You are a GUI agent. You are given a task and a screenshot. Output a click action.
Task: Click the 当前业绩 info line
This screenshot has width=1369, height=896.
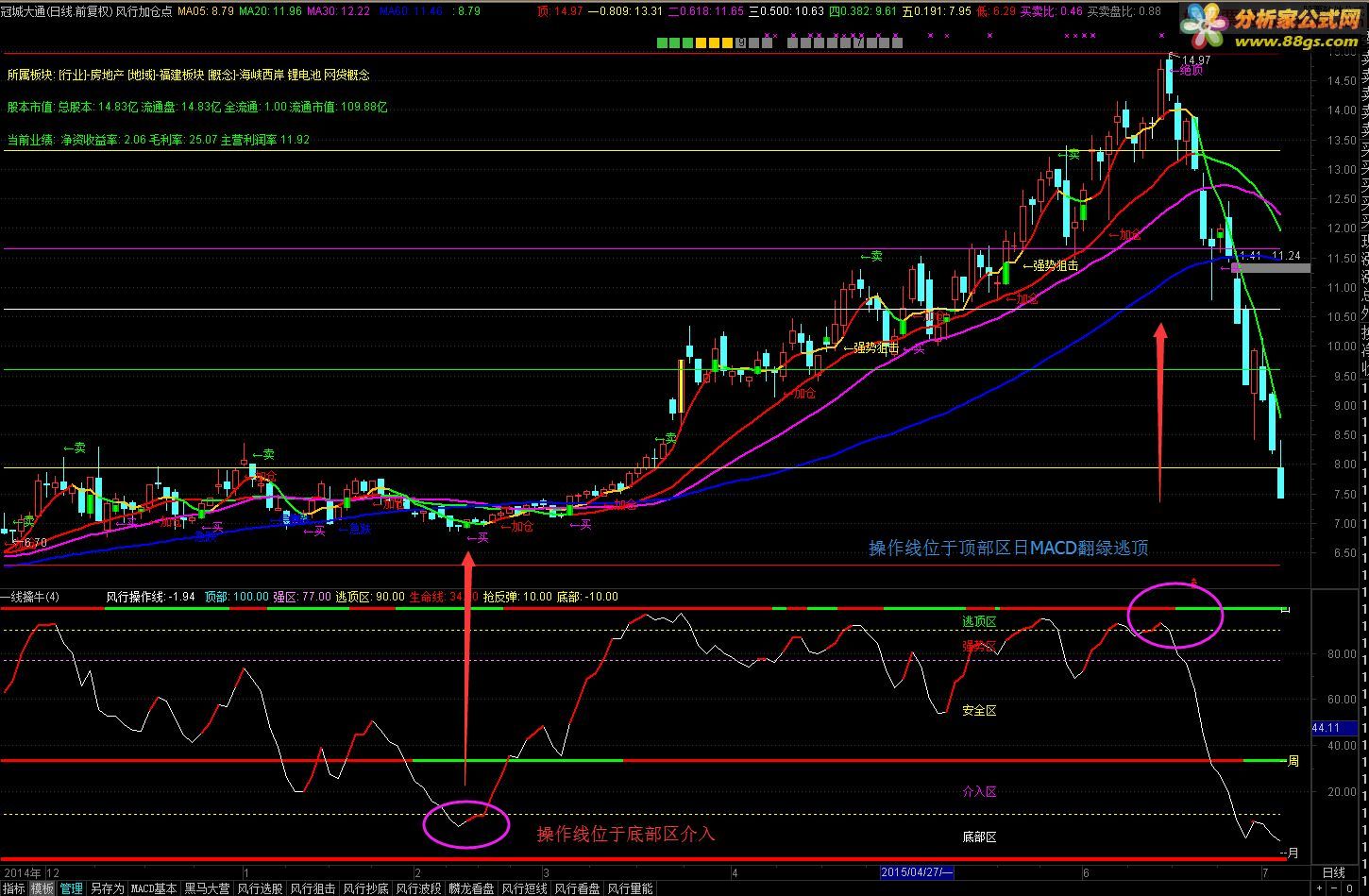(x=158, y=139)
